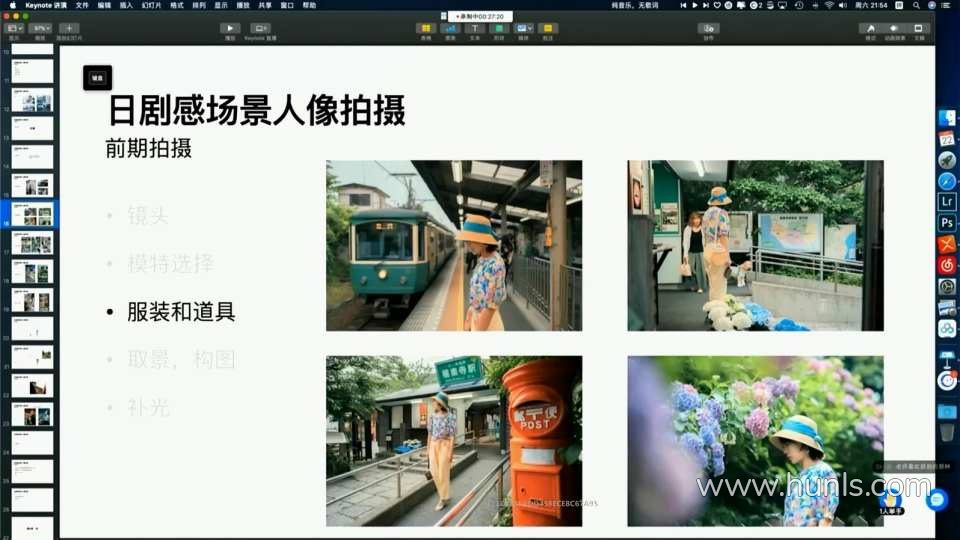Image resolution: width=960 pixels, height=540 pixels.
Task: Click the Collaborate button in toolbar
Action: tap(708, 28)
